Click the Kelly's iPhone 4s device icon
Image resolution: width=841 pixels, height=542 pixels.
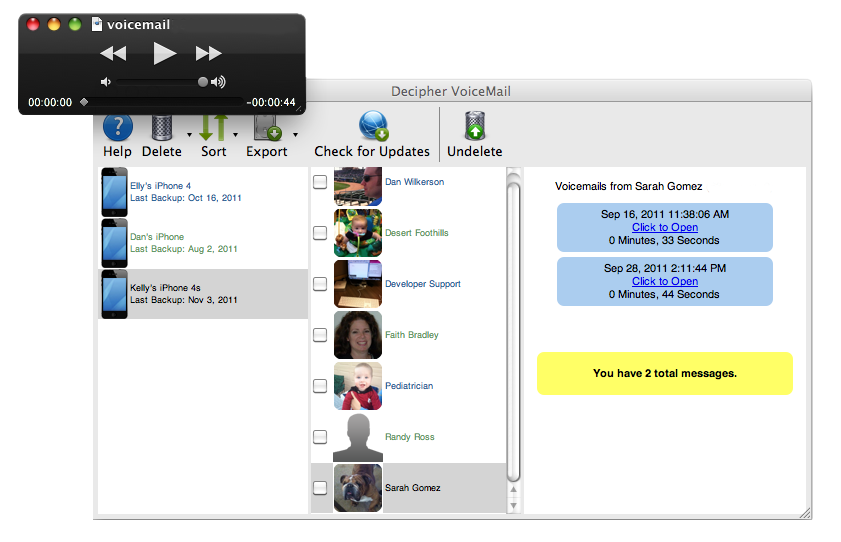(x=114, y=294)
